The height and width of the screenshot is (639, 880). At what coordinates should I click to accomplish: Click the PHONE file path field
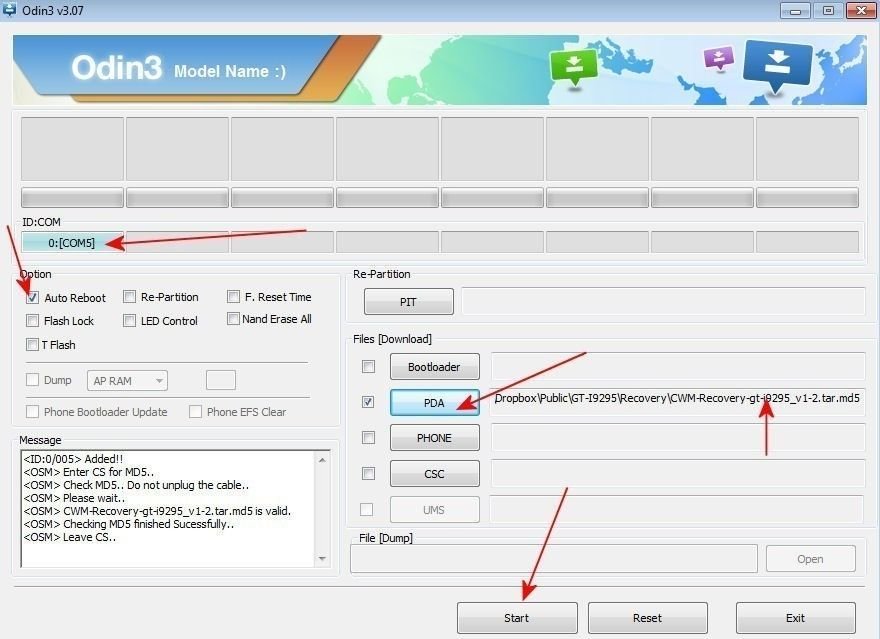(x=678, y=437)
